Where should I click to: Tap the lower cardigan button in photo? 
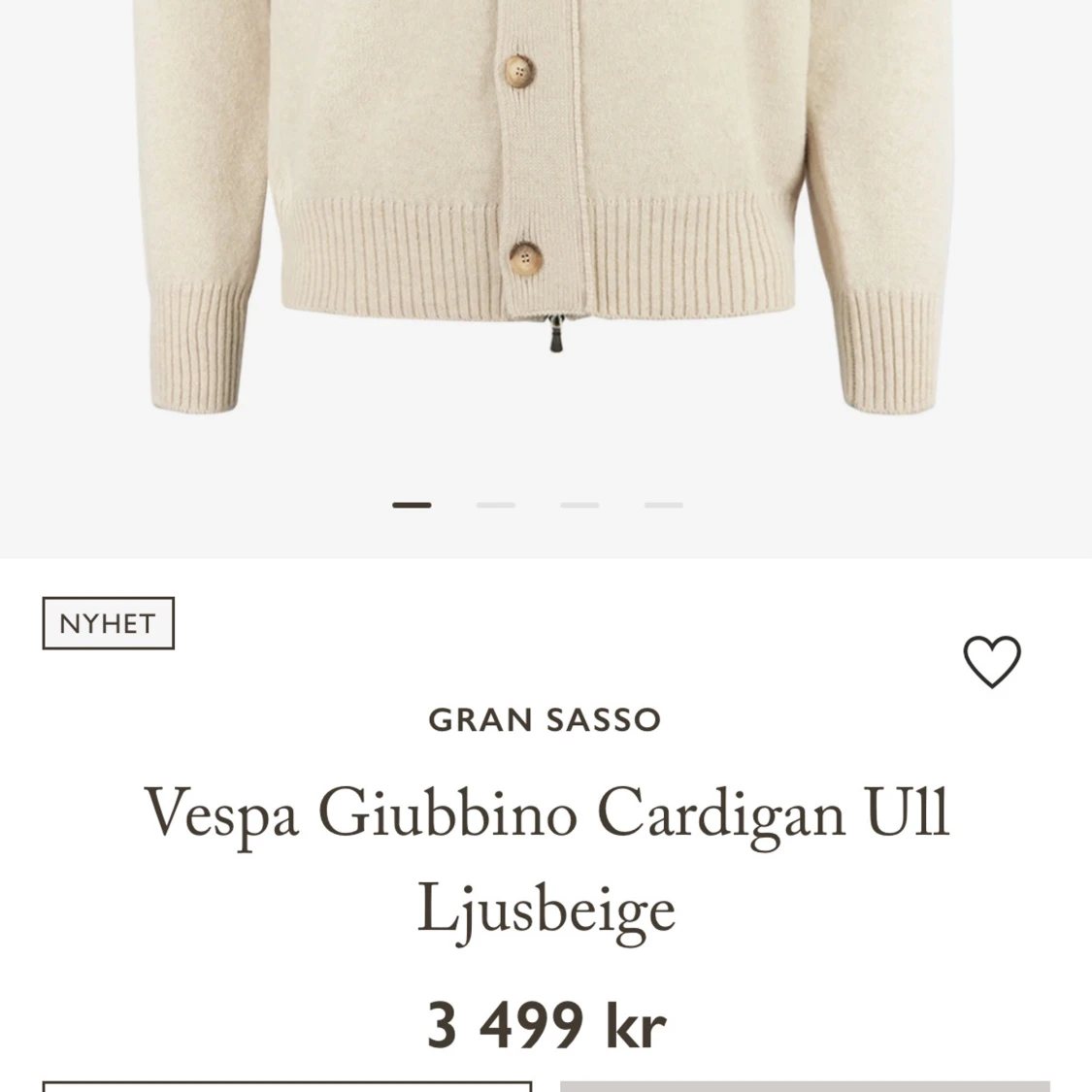(526, 259)
